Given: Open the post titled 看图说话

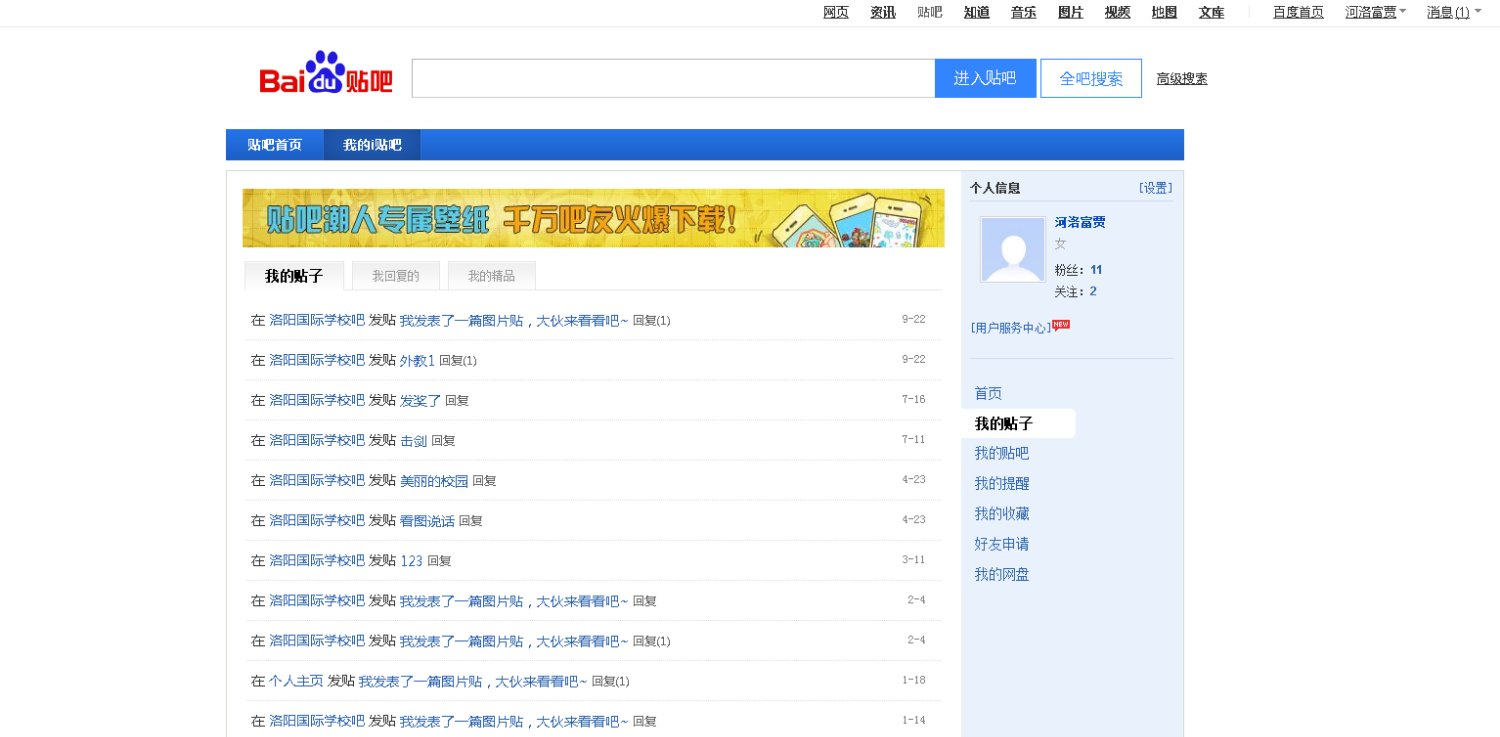Looking at the screenshot, I should click(x=427, y=520).
